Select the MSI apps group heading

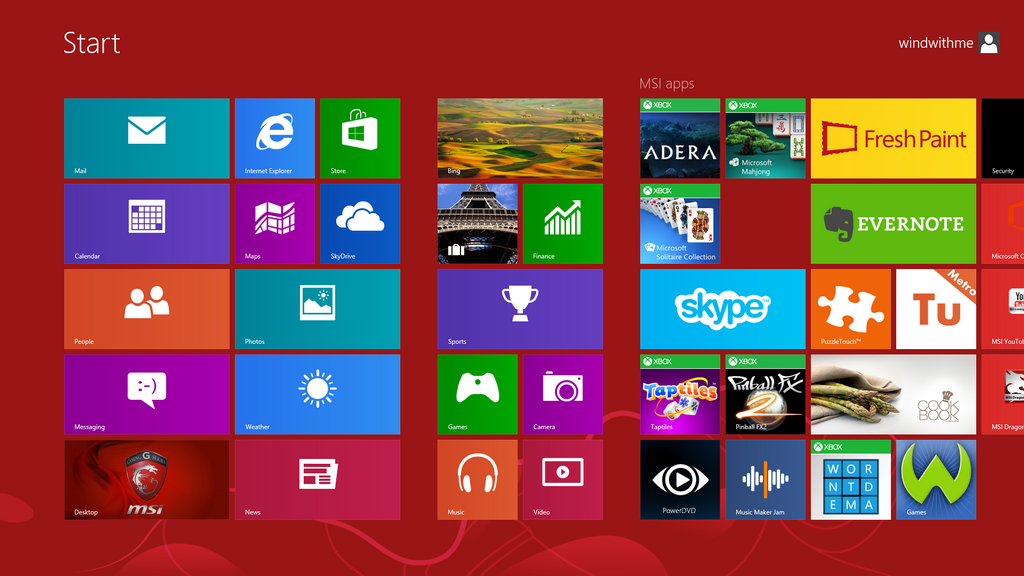[666, 84]
